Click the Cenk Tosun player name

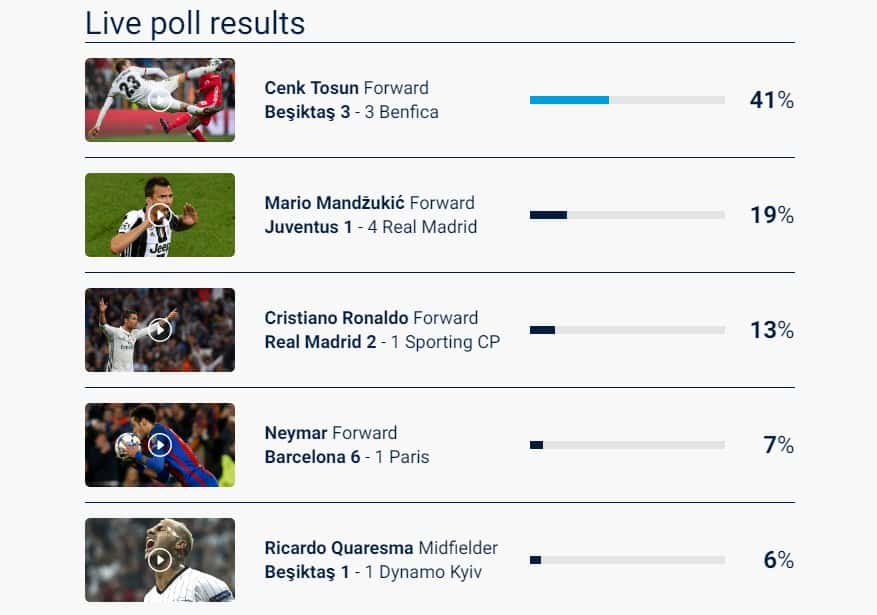(x=312, y=88)
